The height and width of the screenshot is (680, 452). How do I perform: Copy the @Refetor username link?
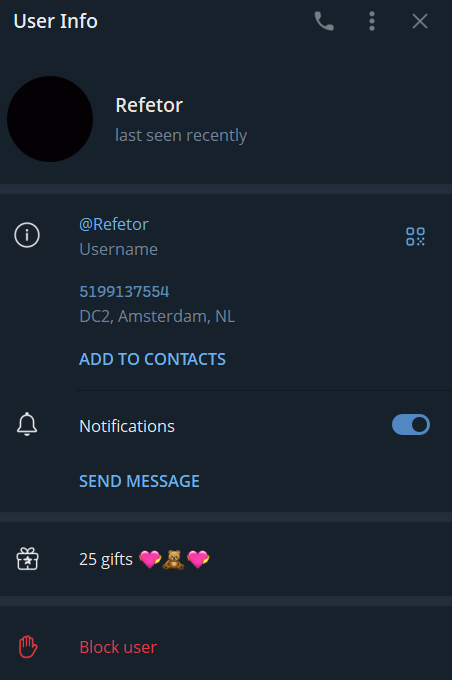pyautogui.click(x=114, y=224)
